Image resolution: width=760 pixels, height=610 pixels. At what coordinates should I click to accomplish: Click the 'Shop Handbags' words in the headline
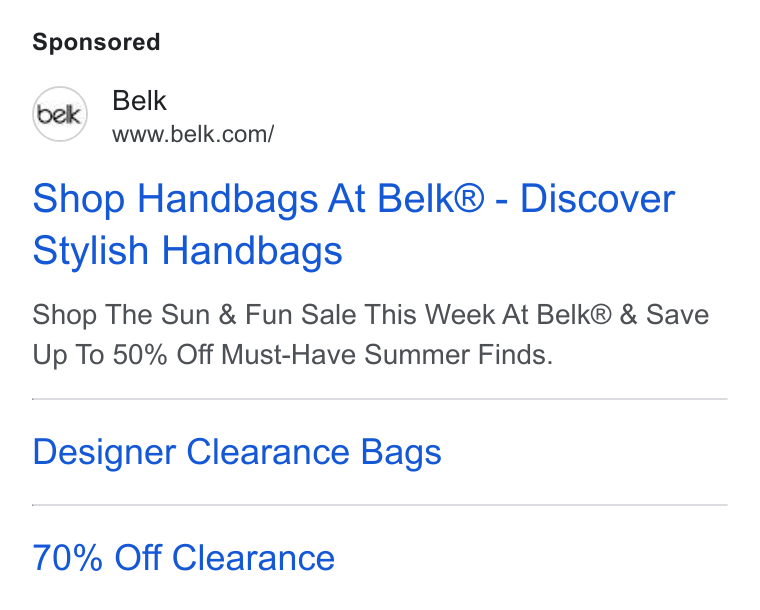point(175,199)
